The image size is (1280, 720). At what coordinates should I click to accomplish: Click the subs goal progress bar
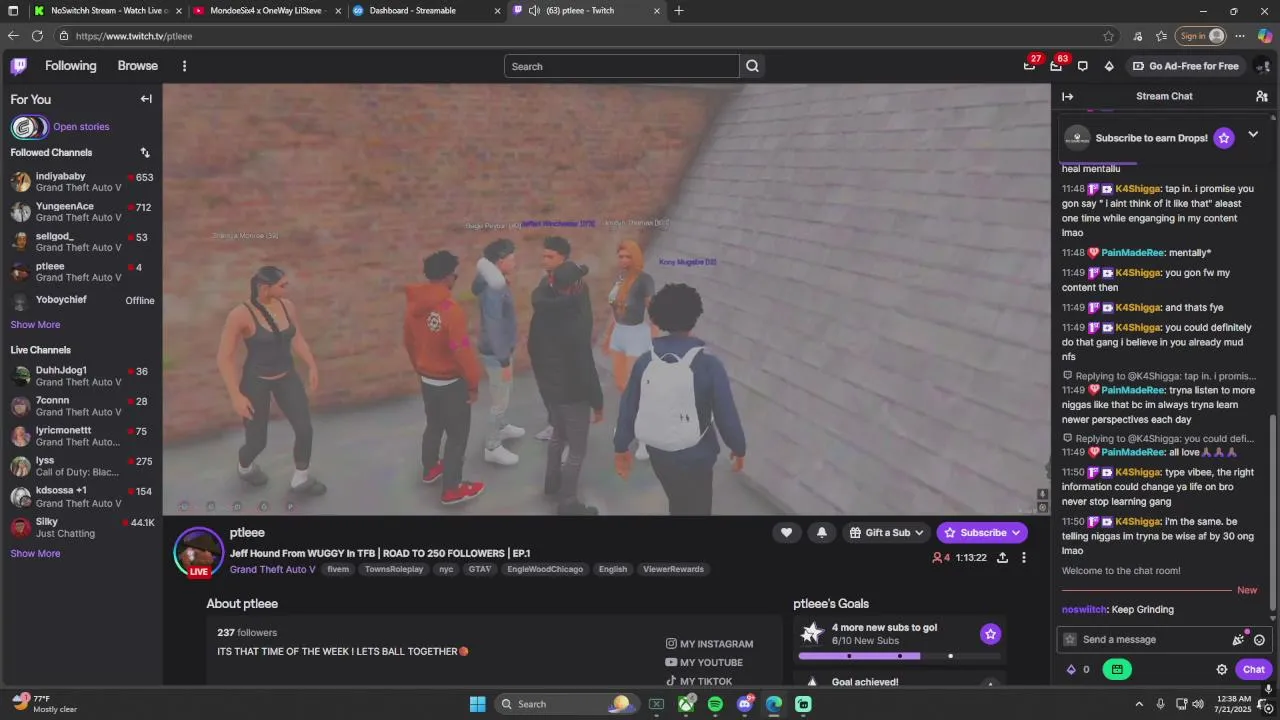click(899, 656)
